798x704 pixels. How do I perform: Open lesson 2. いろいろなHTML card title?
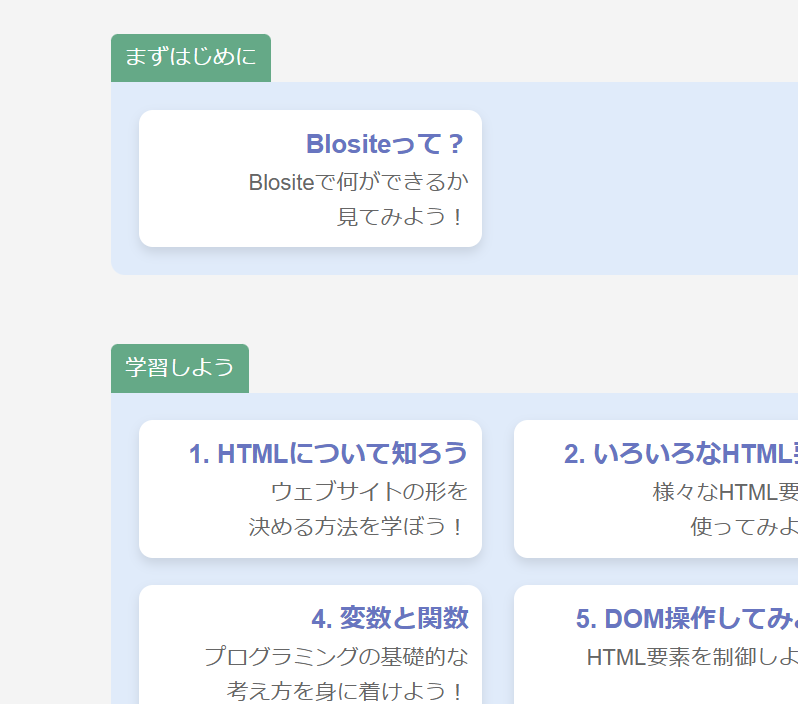pyautogui.click(x=680, y=454)
